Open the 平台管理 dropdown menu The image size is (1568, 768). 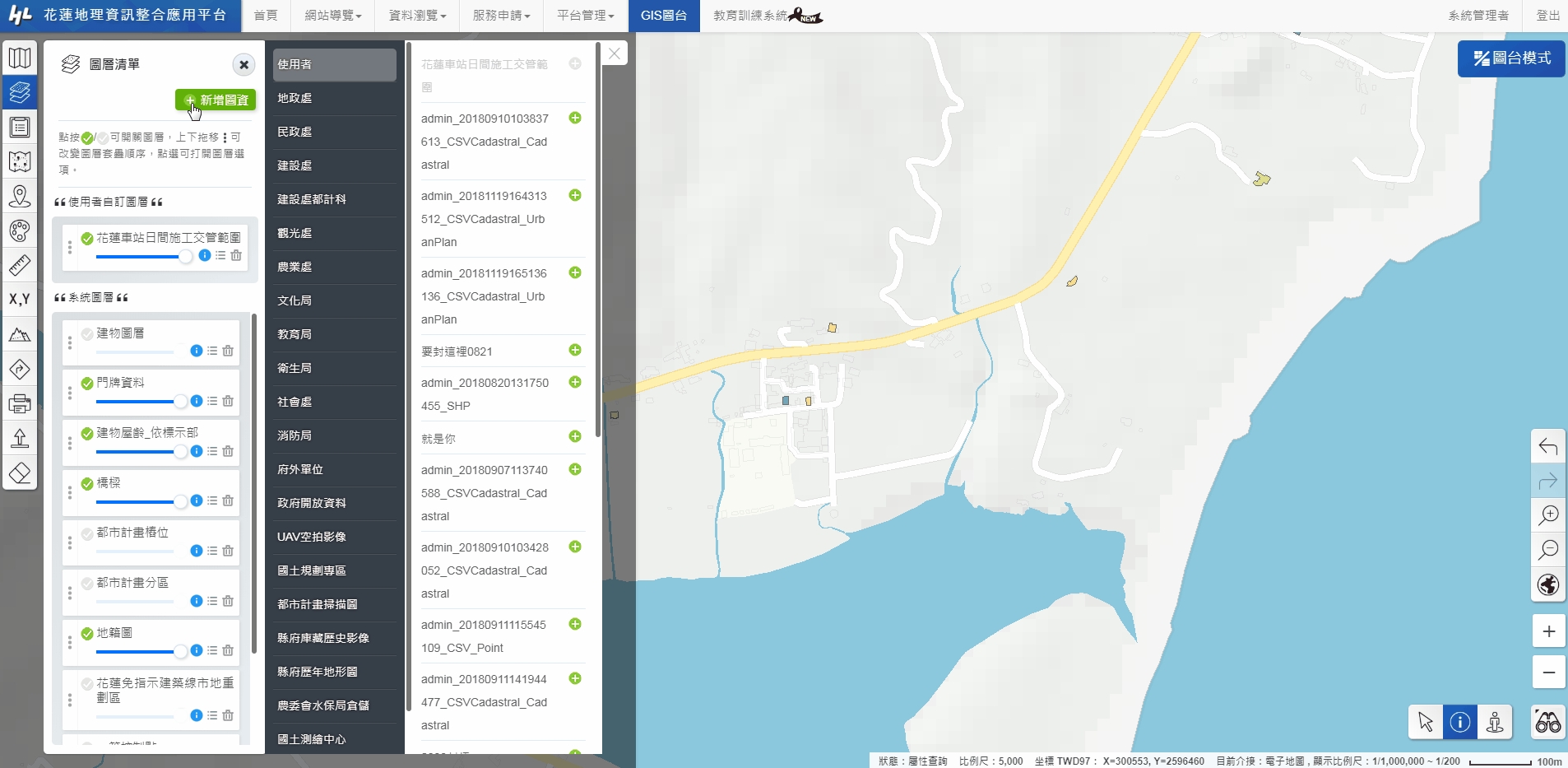[x=585, y=16]
